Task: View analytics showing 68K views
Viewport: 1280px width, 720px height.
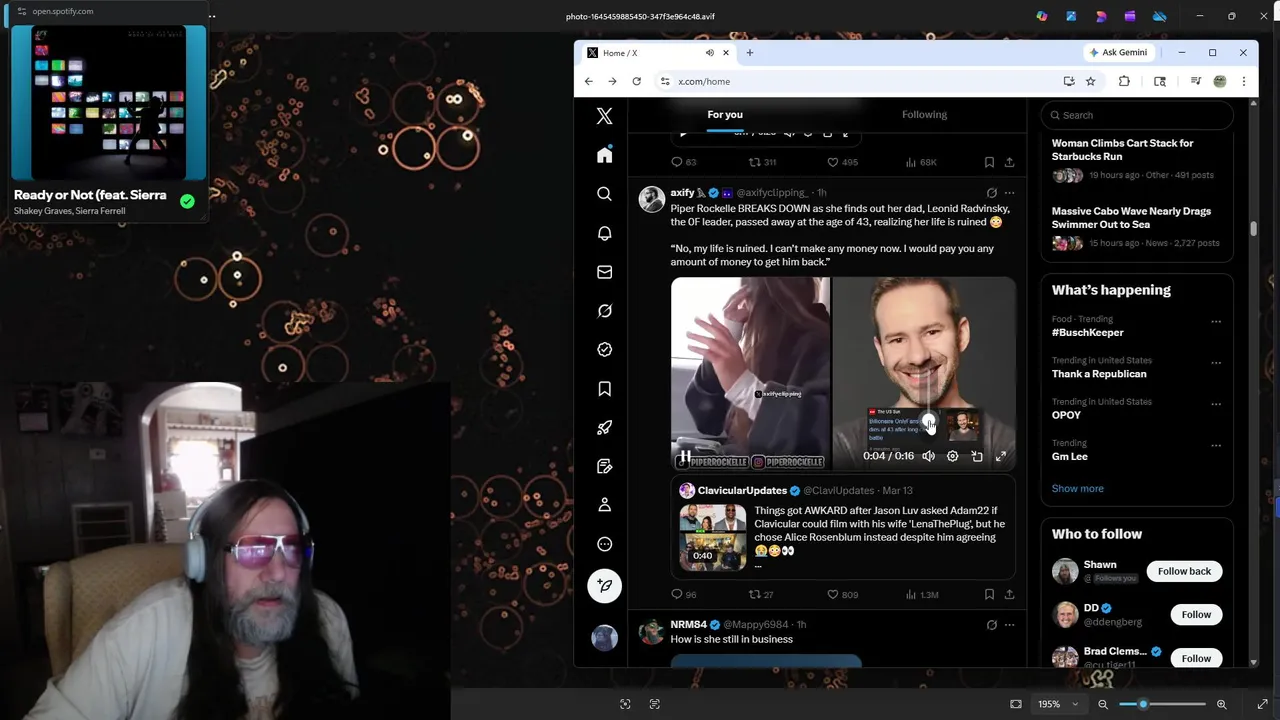Action: [921, 162]
